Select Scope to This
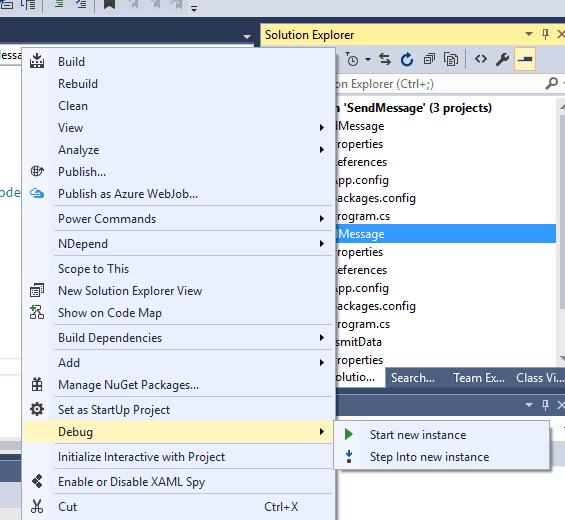 tap(178, 269)
